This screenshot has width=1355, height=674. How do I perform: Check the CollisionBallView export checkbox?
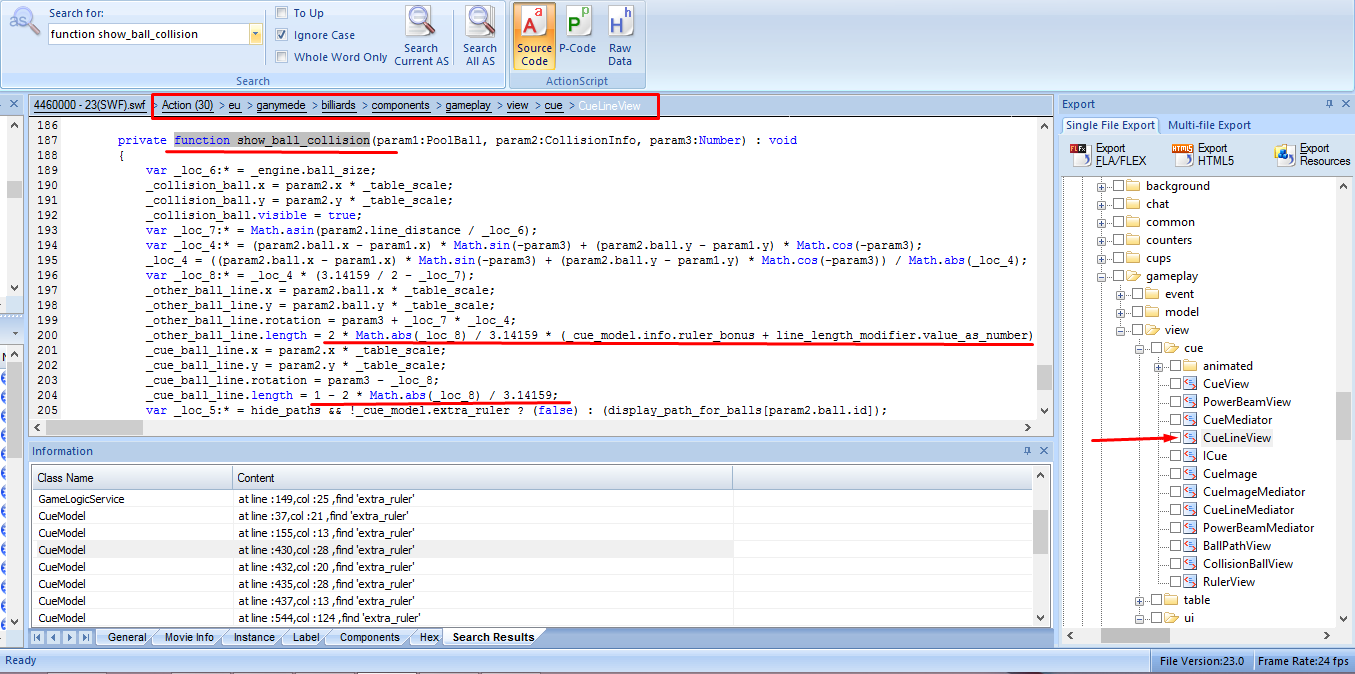[x=1175, y=564]
